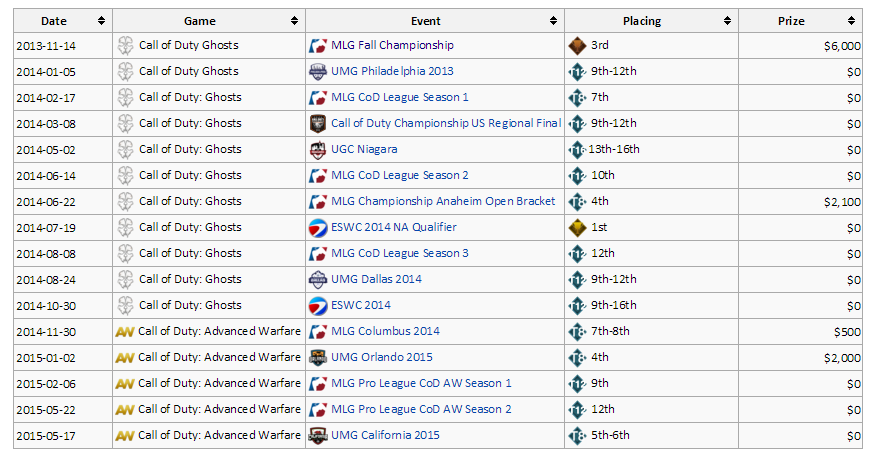Screen dimensions: 873x457
Task: Click placing icon in 2014-06-22 row
Action: pyautogui.click(x=577, y=202)
